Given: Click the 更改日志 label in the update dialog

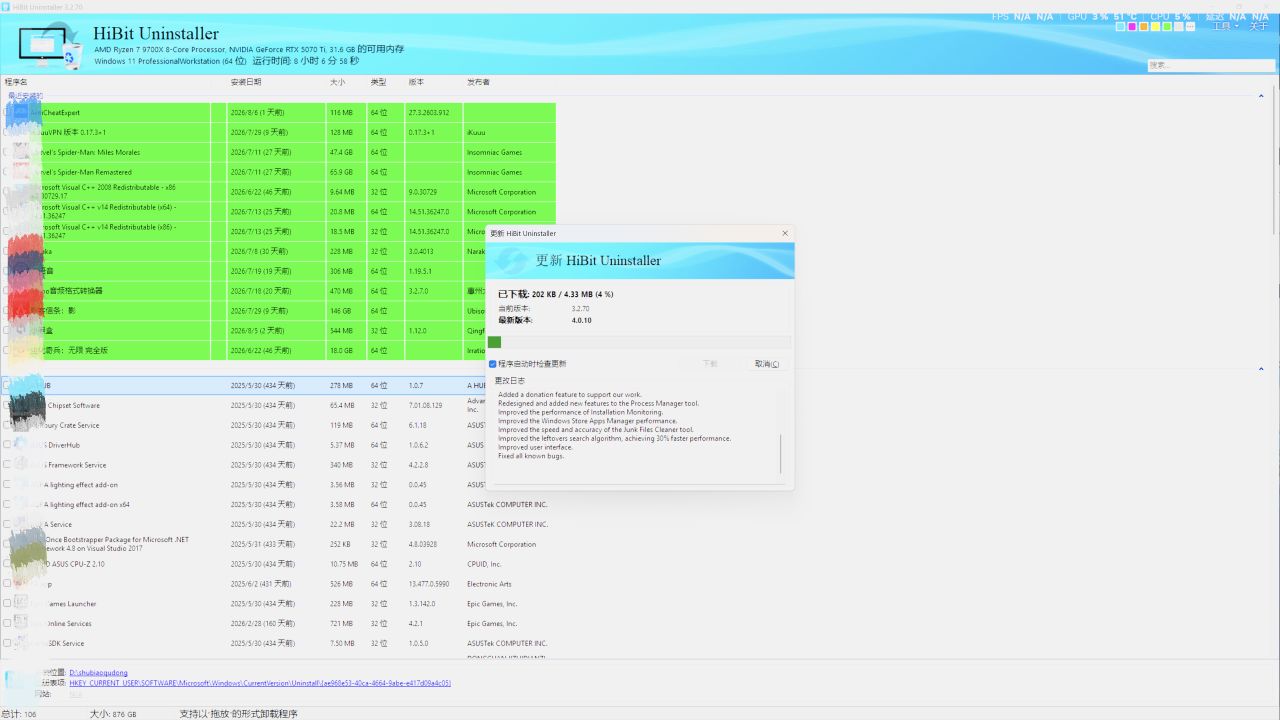Looking at the screenshot, I should point(509,381).
